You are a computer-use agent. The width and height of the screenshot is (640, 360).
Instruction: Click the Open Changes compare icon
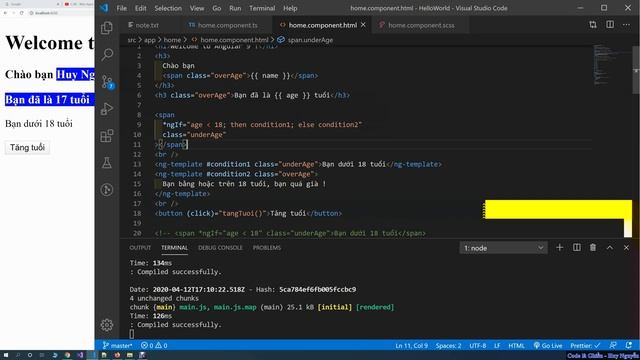[593, 25]
